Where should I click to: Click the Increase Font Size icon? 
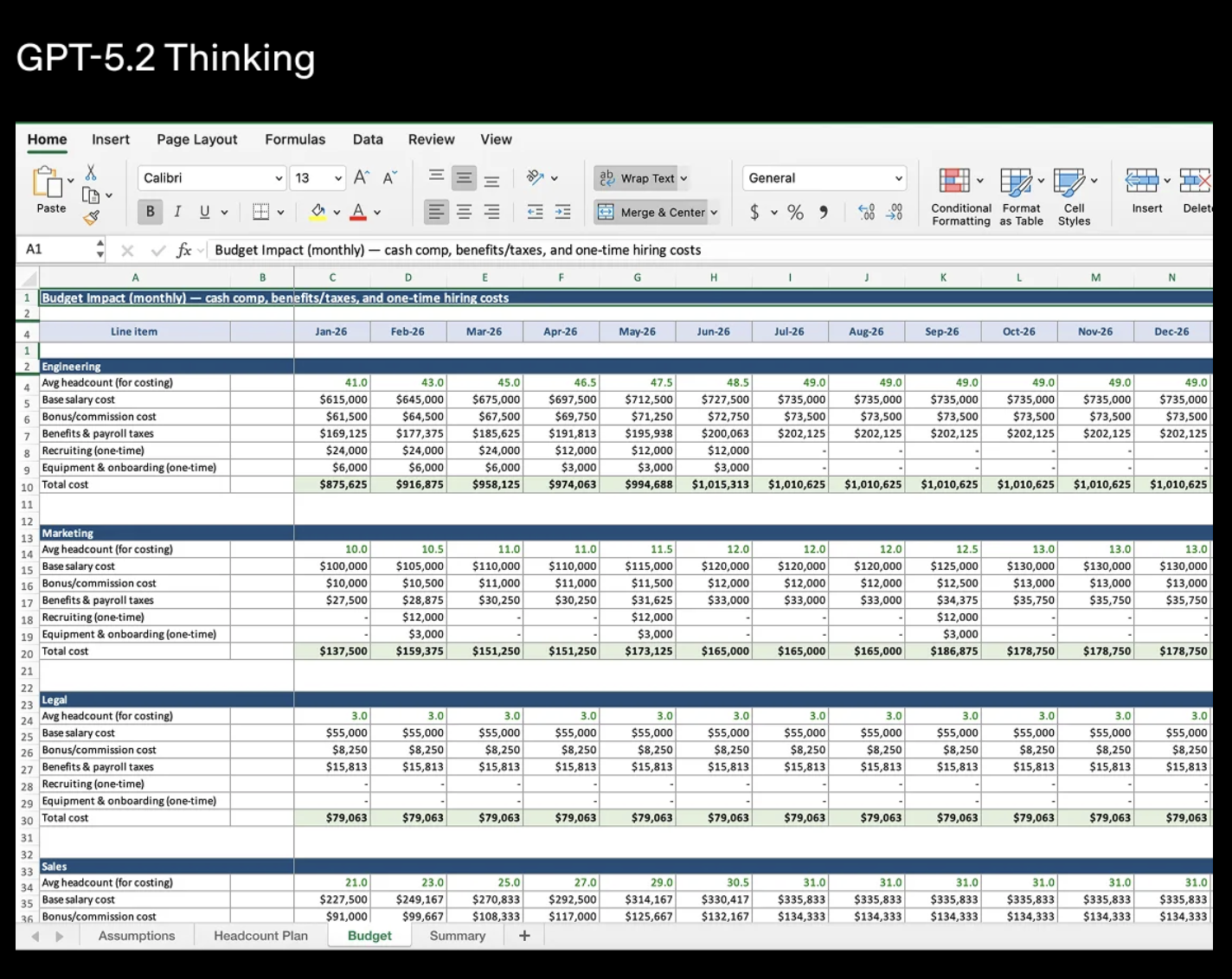click(362, 178)
